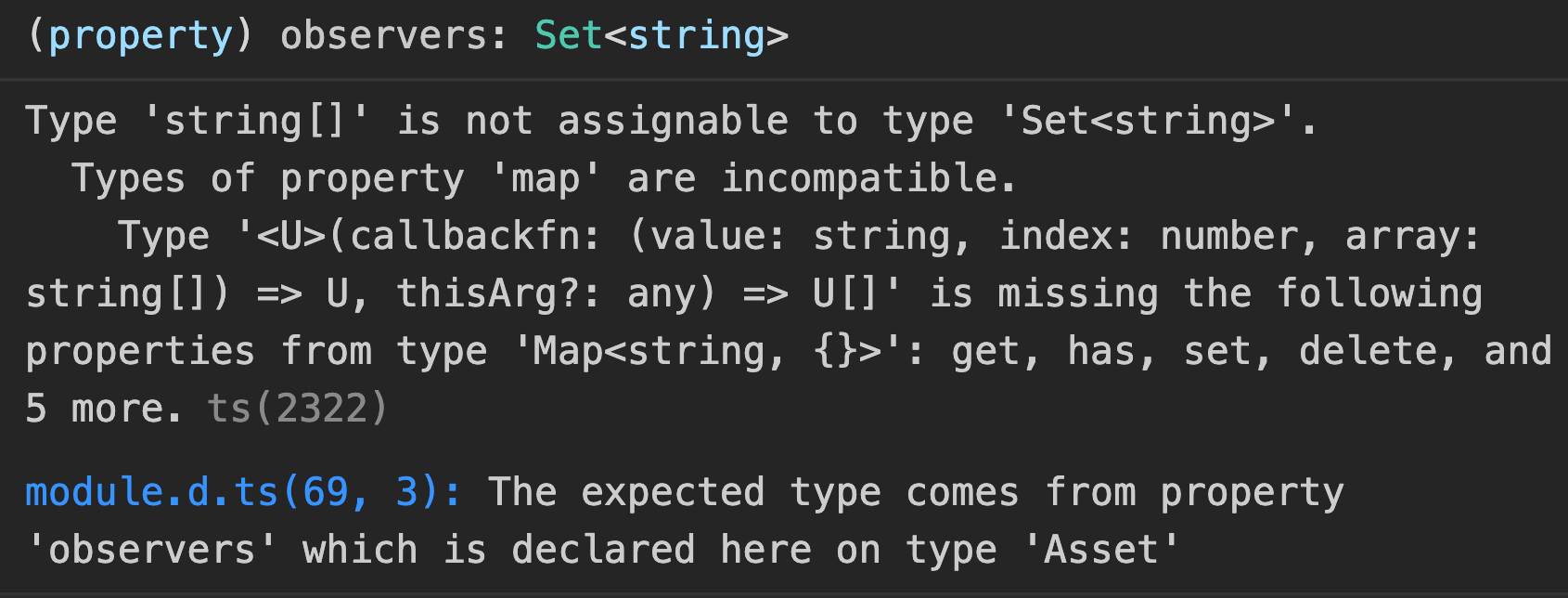
Task: Click 'string[]' in the first error line
Action: tap(255, 122)
